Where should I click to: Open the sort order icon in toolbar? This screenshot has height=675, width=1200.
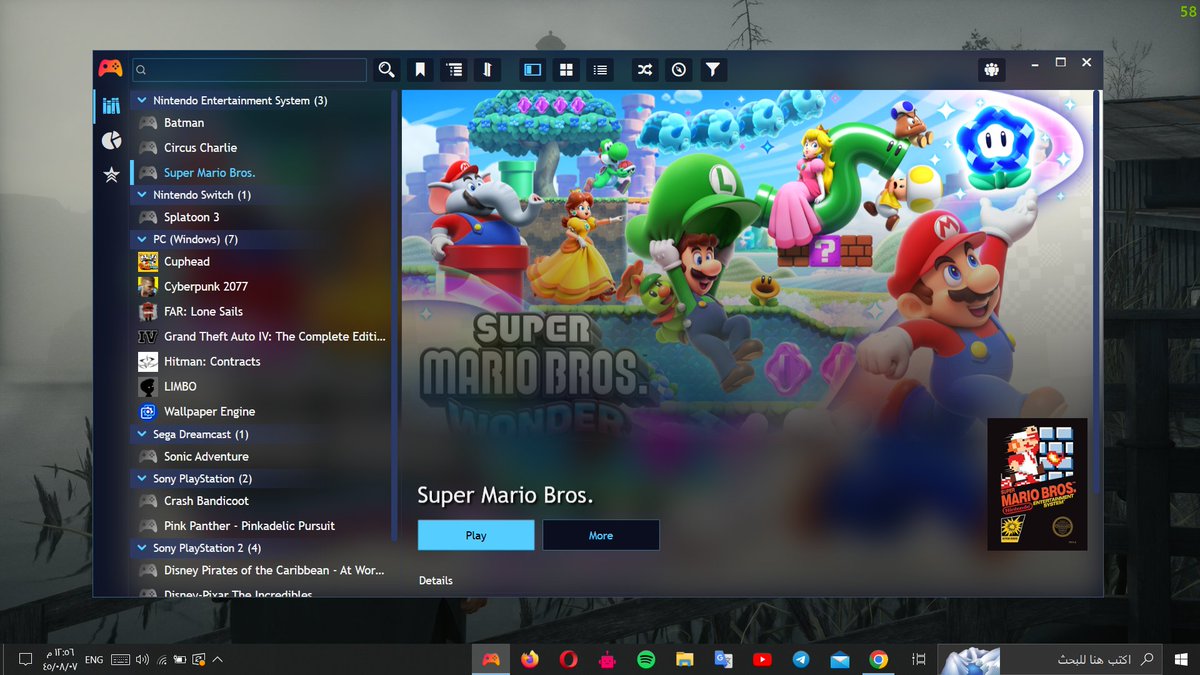[488, 70]
